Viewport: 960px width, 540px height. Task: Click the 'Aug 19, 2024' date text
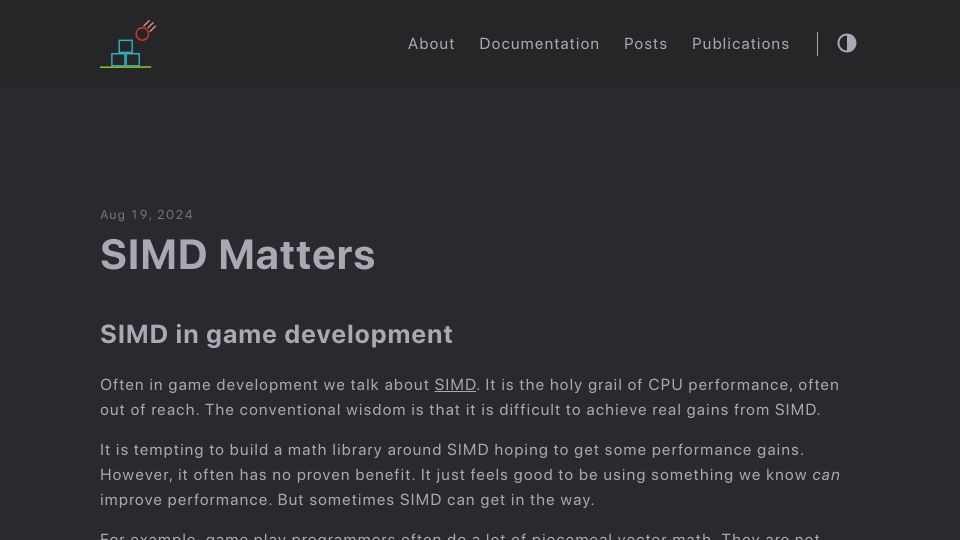[146, 215]
